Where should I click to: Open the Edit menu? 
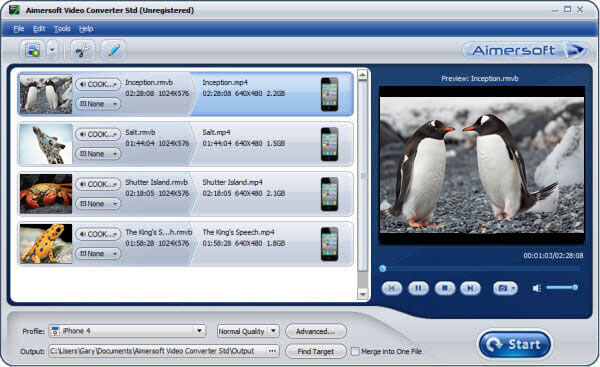tap(39, 29)
